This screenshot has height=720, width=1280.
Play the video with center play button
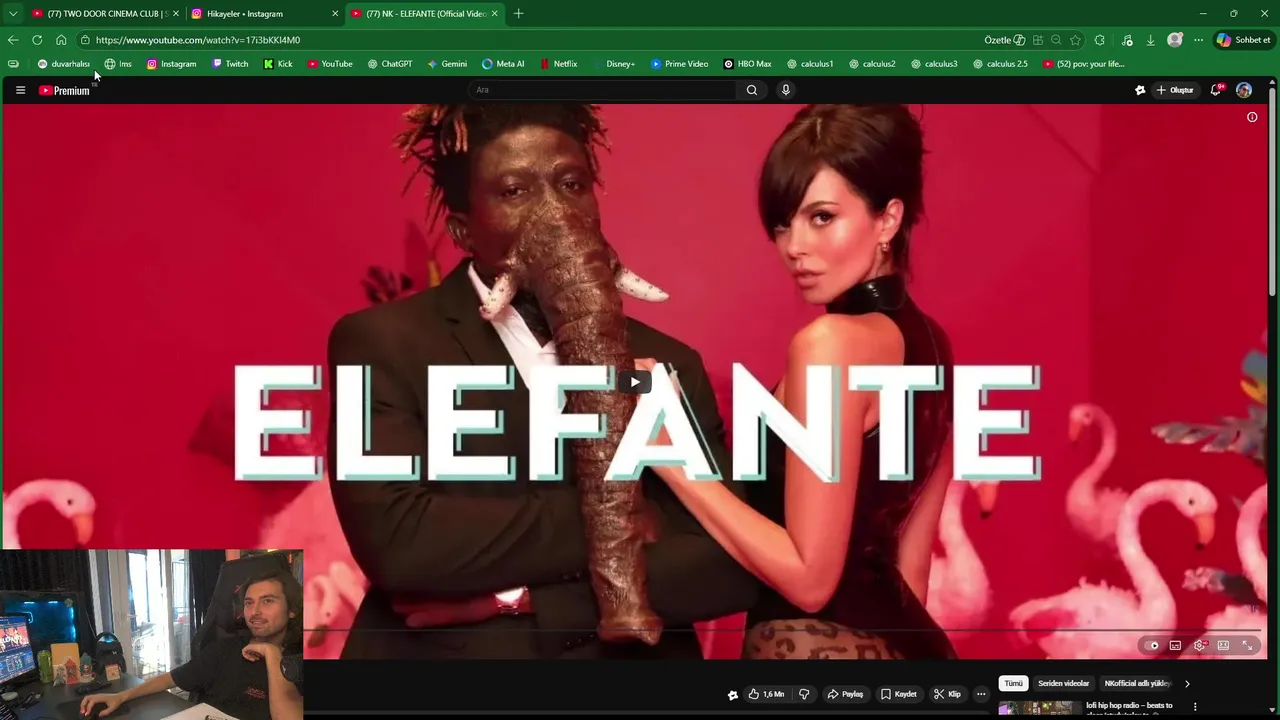[x=635, y=382]
